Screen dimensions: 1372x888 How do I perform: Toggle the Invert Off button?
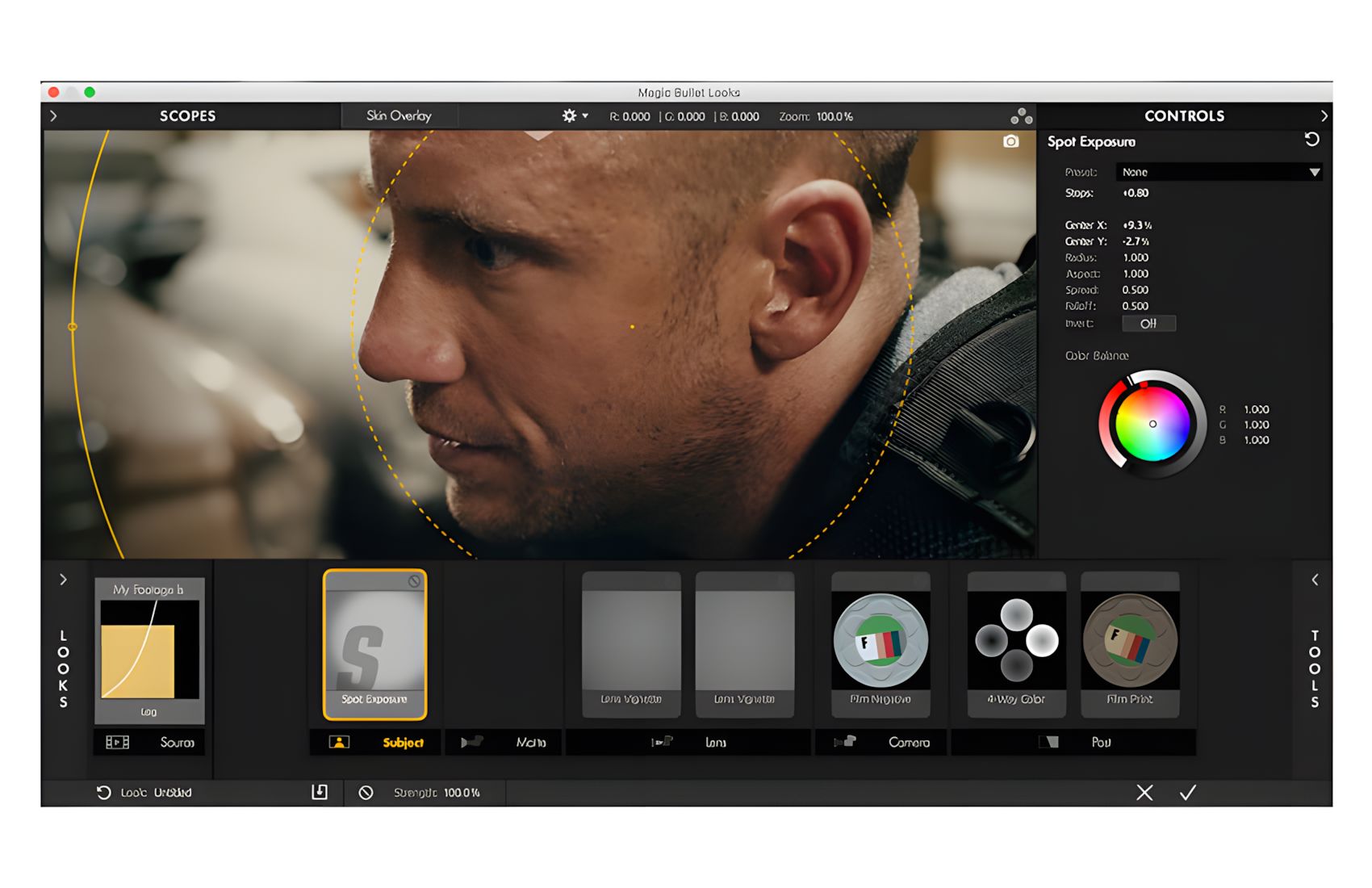click(x=1148, y=324)
